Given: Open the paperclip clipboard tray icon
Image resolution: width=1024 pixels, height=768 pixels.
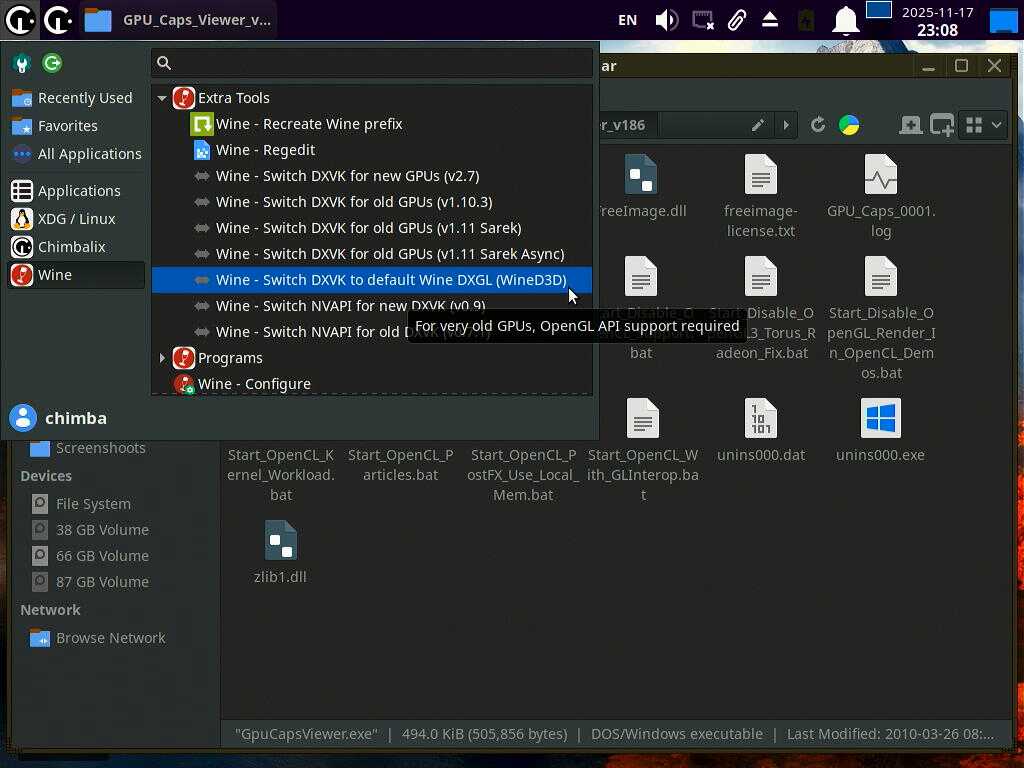Looking at the screenshot, I should pyautogui.click(x=737, y=20).
